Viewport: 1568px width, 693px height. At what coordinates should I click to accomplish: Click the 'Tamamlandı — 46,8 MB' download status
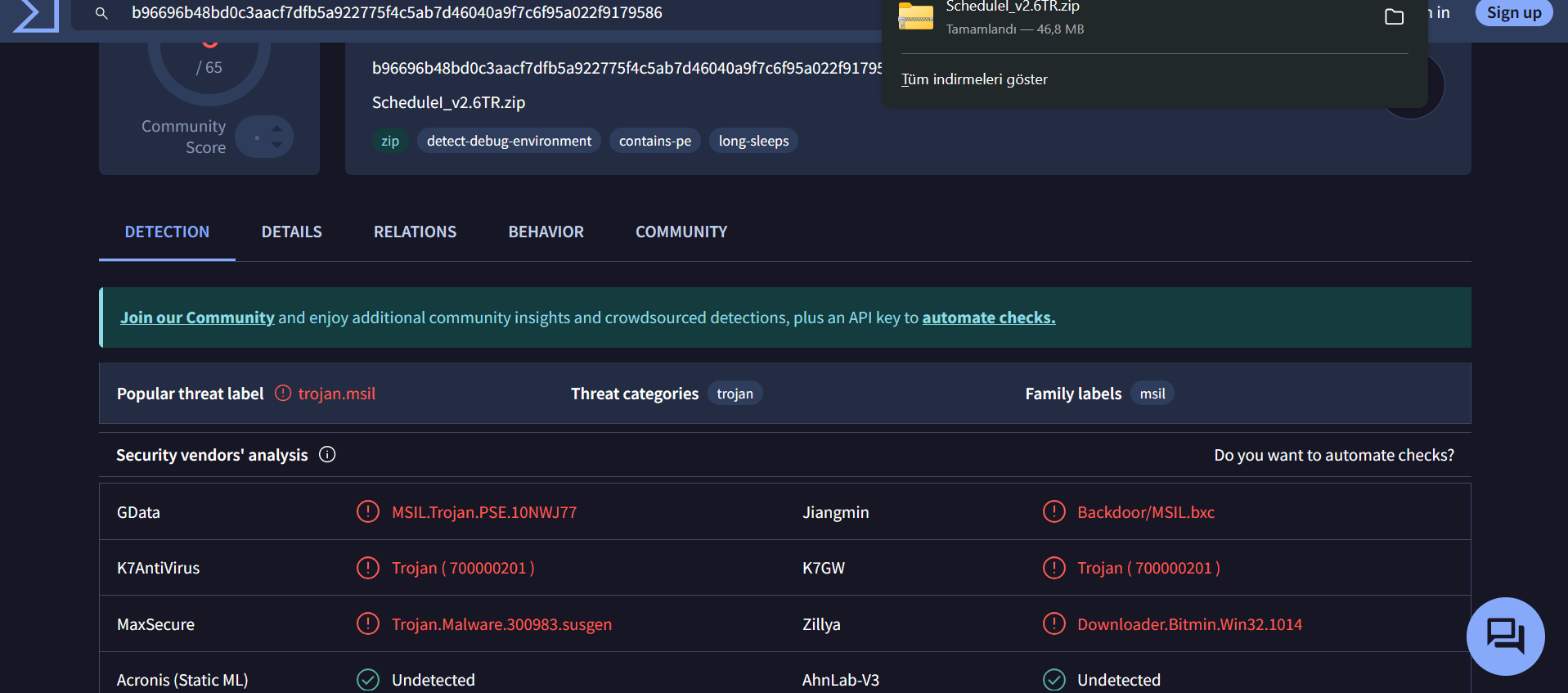1015,29
